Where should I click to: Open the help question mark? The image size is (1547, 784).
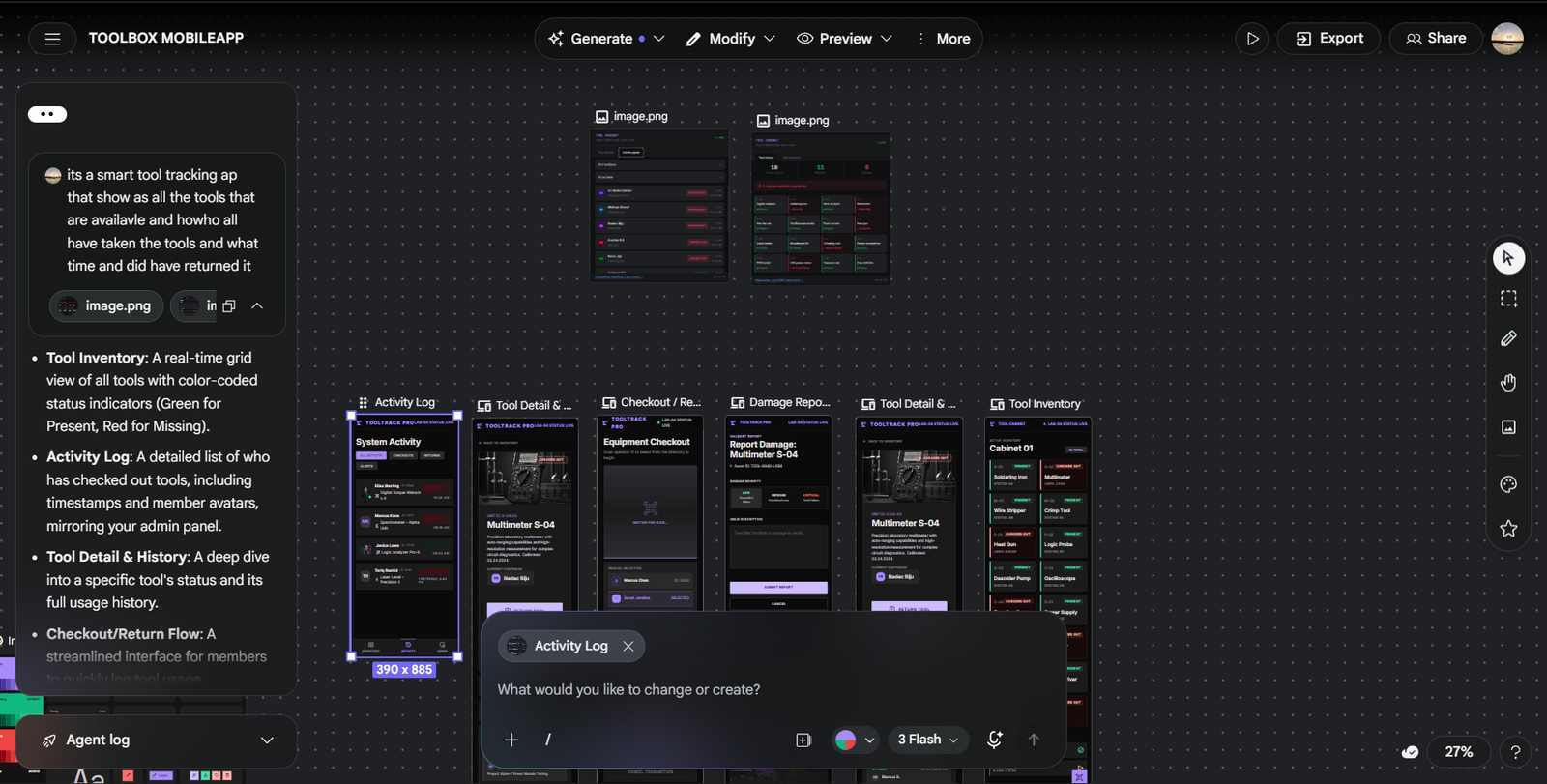coord(1515,752)
